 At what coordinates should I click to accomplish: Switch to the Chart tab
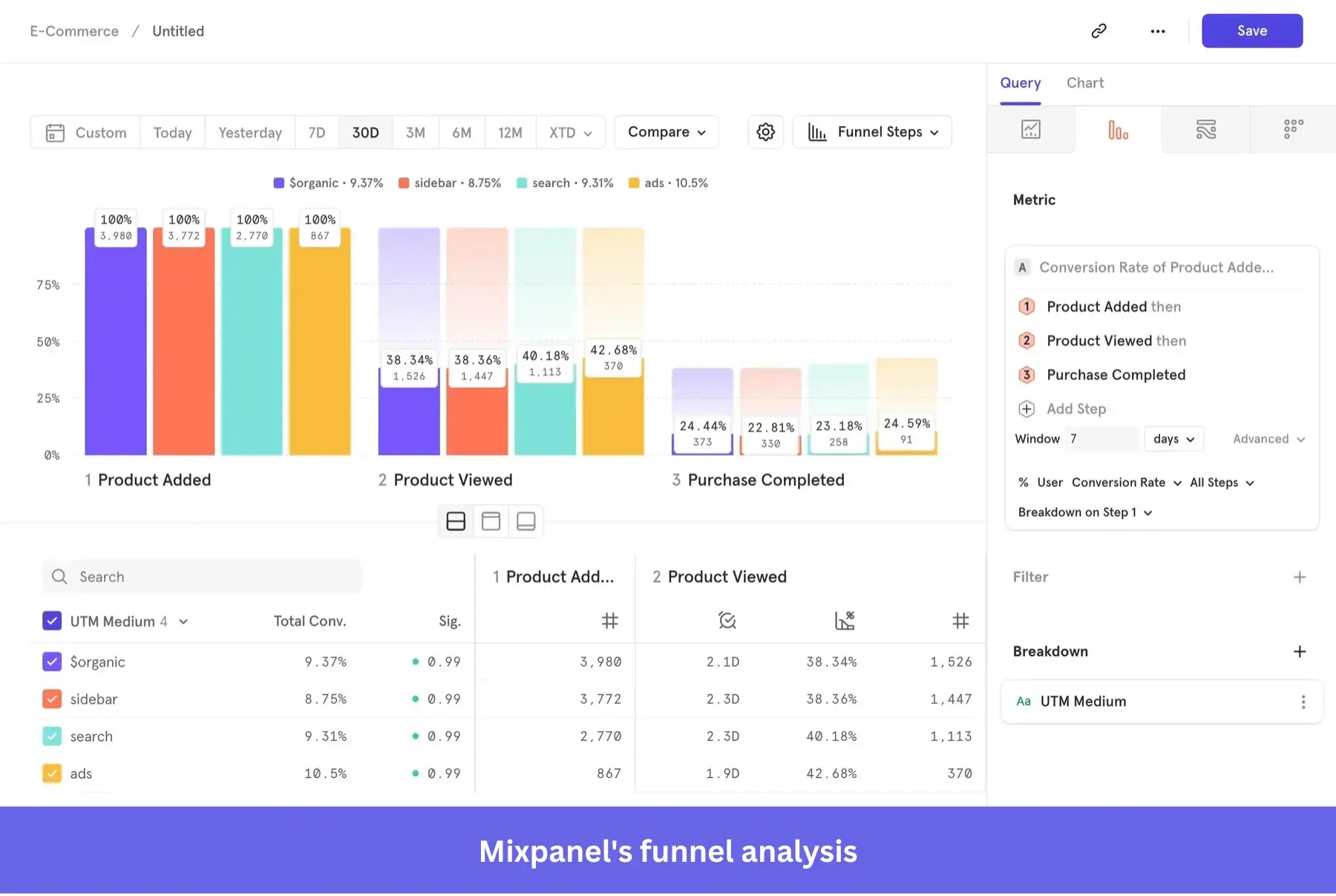point(1085,82)
